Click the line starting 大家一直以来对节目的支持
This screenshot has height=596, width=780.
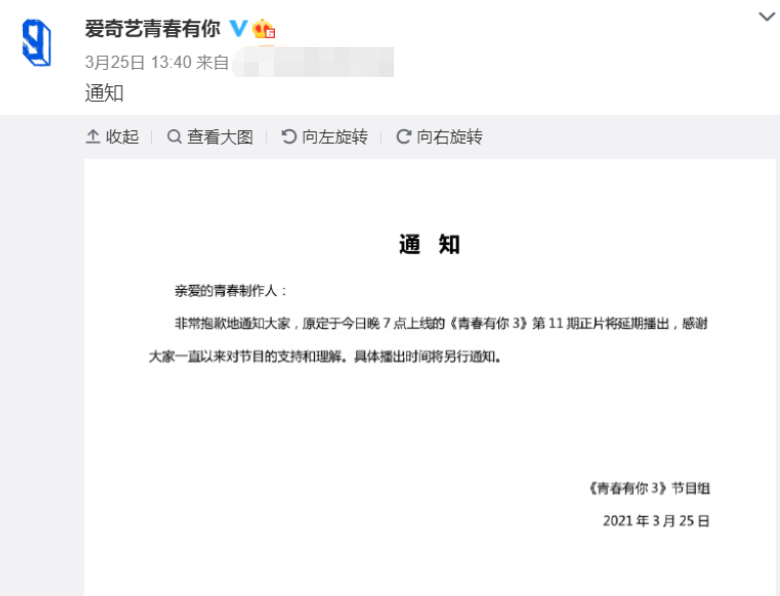point(325,357)
